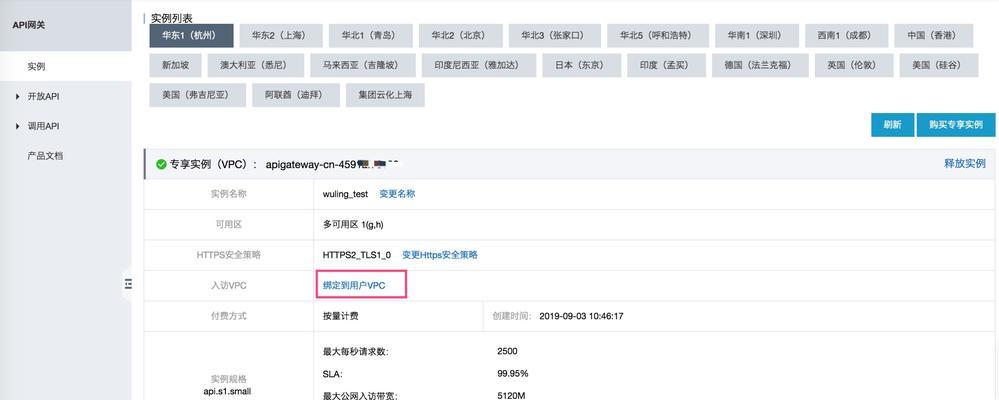Viewport: 999px width, 400px height.
Task: Select region 华东1（杭州）
Action: point(192,36)
